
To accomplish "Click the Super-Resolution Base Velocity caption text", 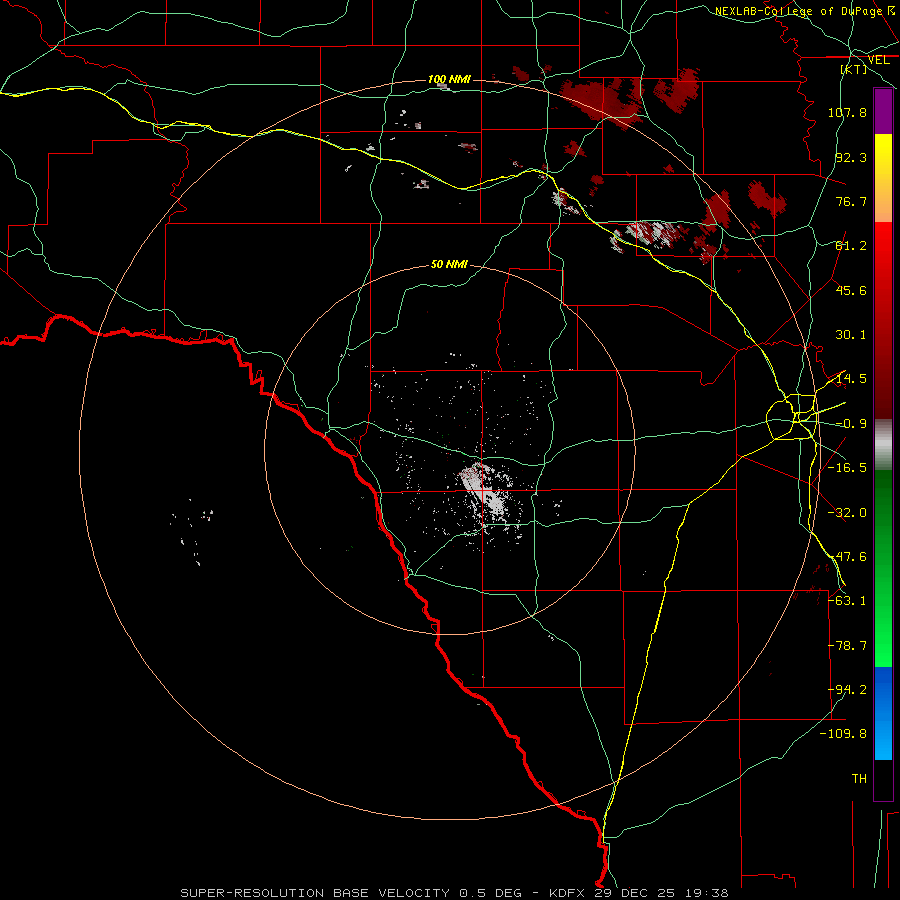I will click(x=454, y=893).
